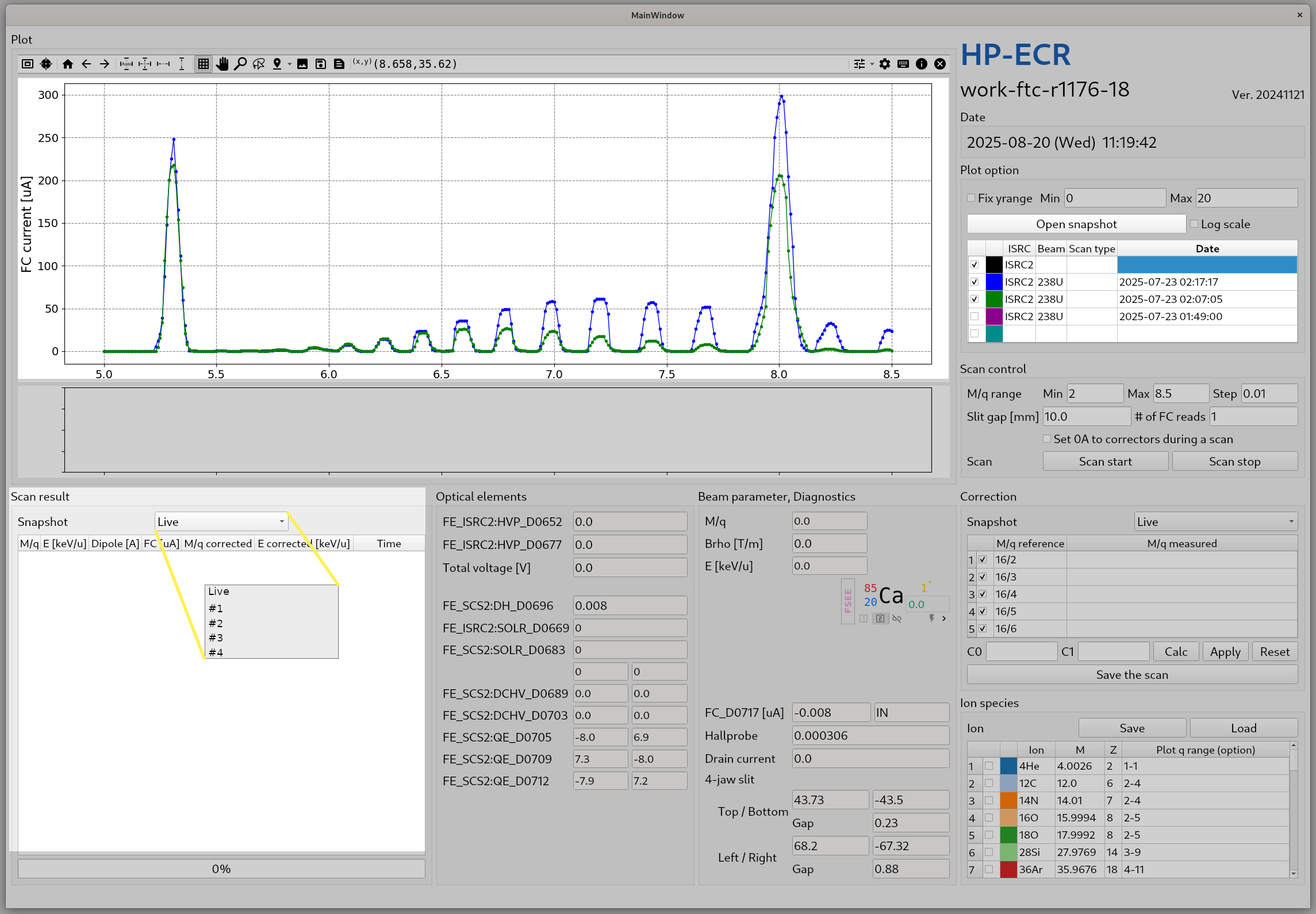Click the floppy disk save icon
This screenshot has width=1316, height=914.
point(321,64)
